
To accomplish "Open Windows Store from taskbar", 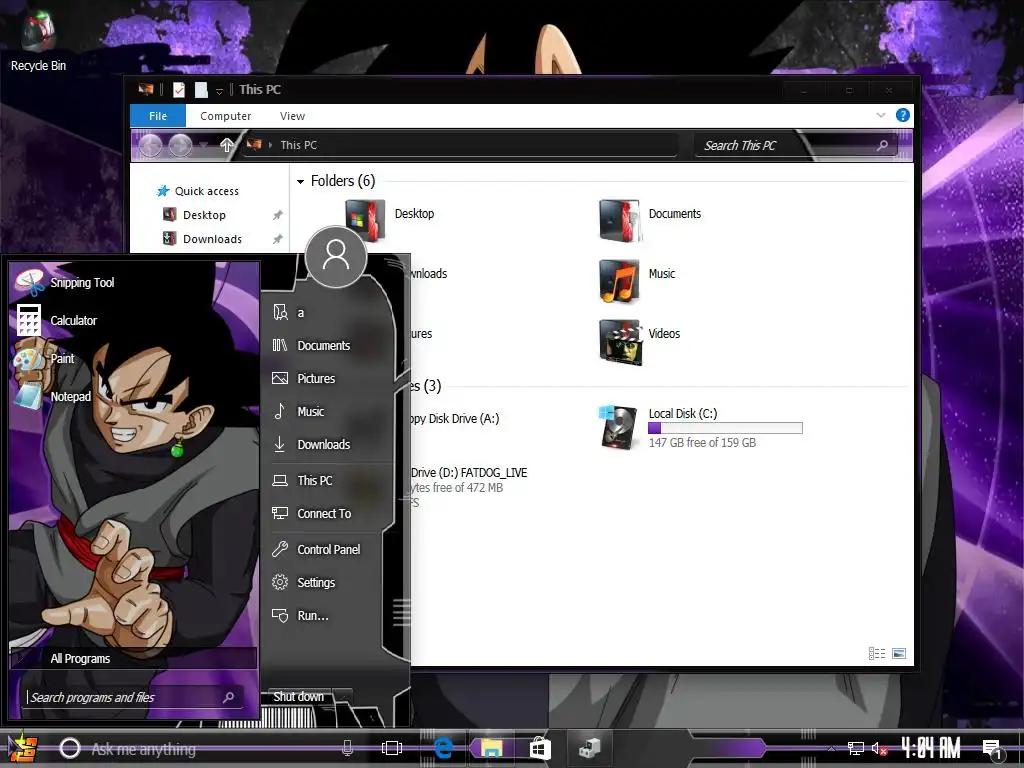I will [540, 748].
